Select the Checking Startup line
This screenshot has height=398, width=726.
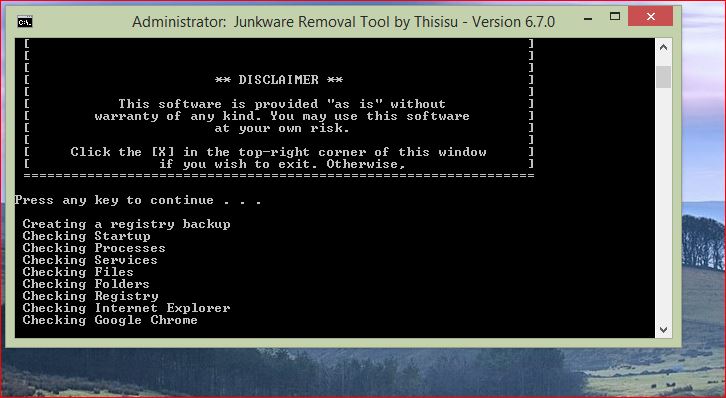pyautogui.click(x=87, y=236)
